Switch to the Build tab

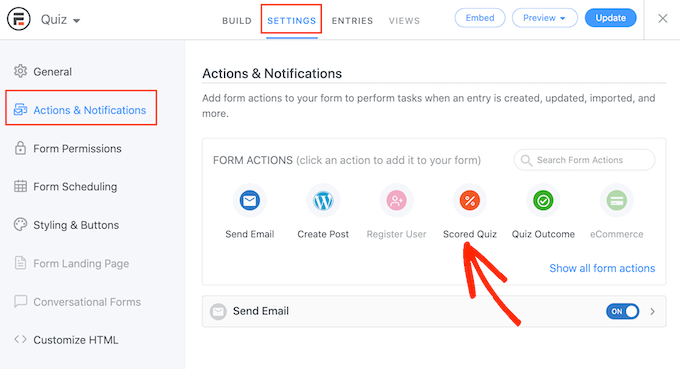point(237,21)
